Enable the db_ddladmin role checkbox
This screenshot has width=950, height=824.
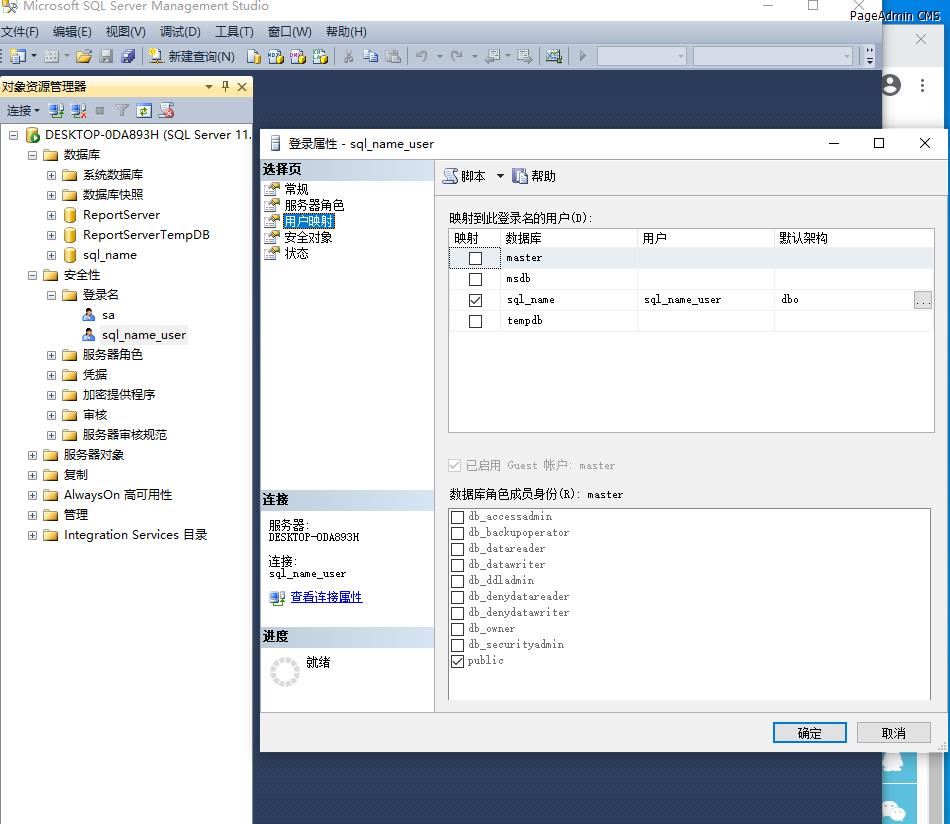click(x=457, y=581)
